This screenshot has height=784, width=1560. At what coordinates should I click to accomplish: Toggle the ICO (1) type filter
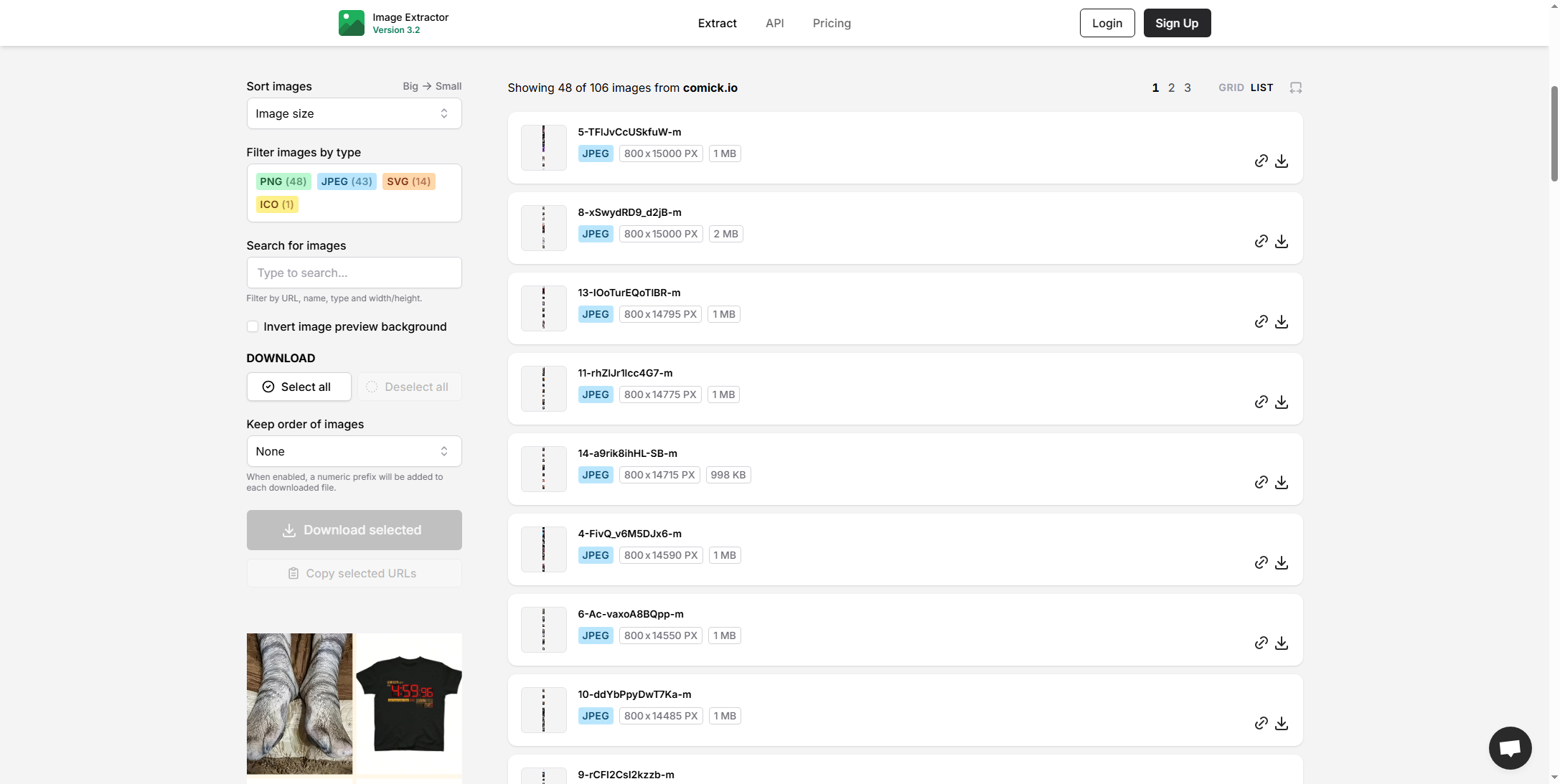[x=277, y=204]
